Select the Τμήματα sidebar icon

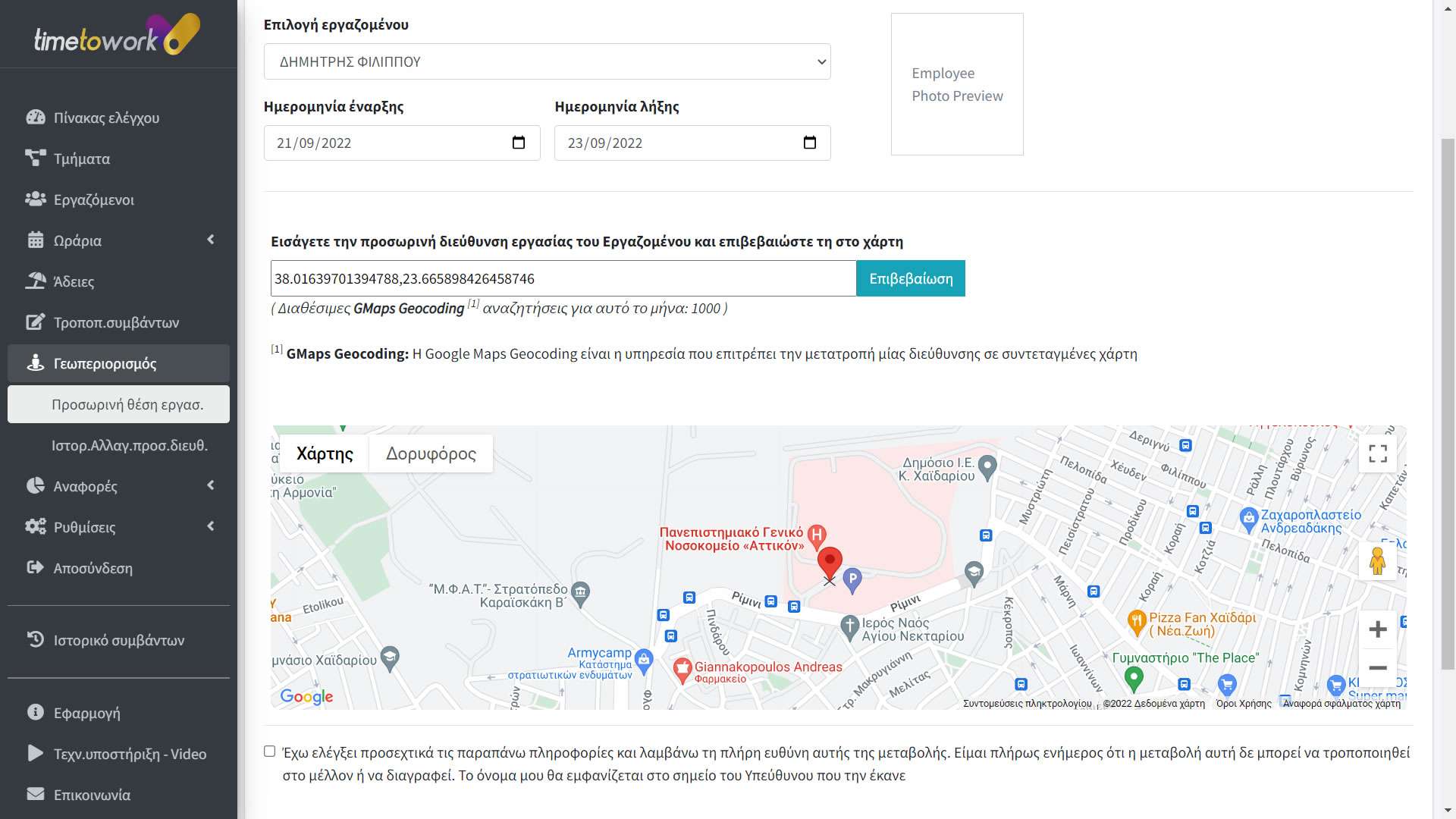pos(35,158)
